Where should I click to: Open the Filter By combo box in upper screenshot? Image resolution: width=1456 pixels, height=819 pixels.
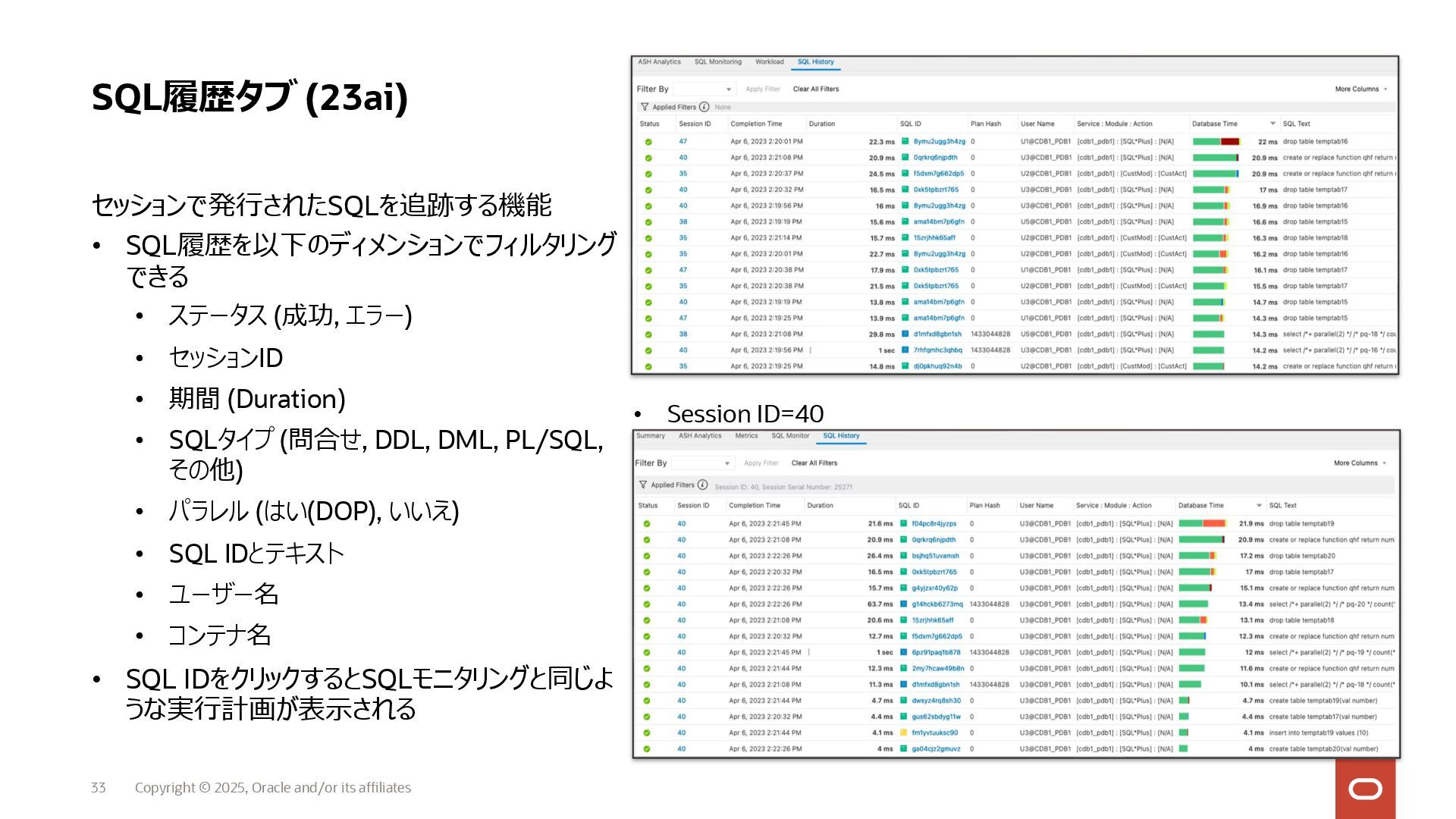[x=704, y=89]
